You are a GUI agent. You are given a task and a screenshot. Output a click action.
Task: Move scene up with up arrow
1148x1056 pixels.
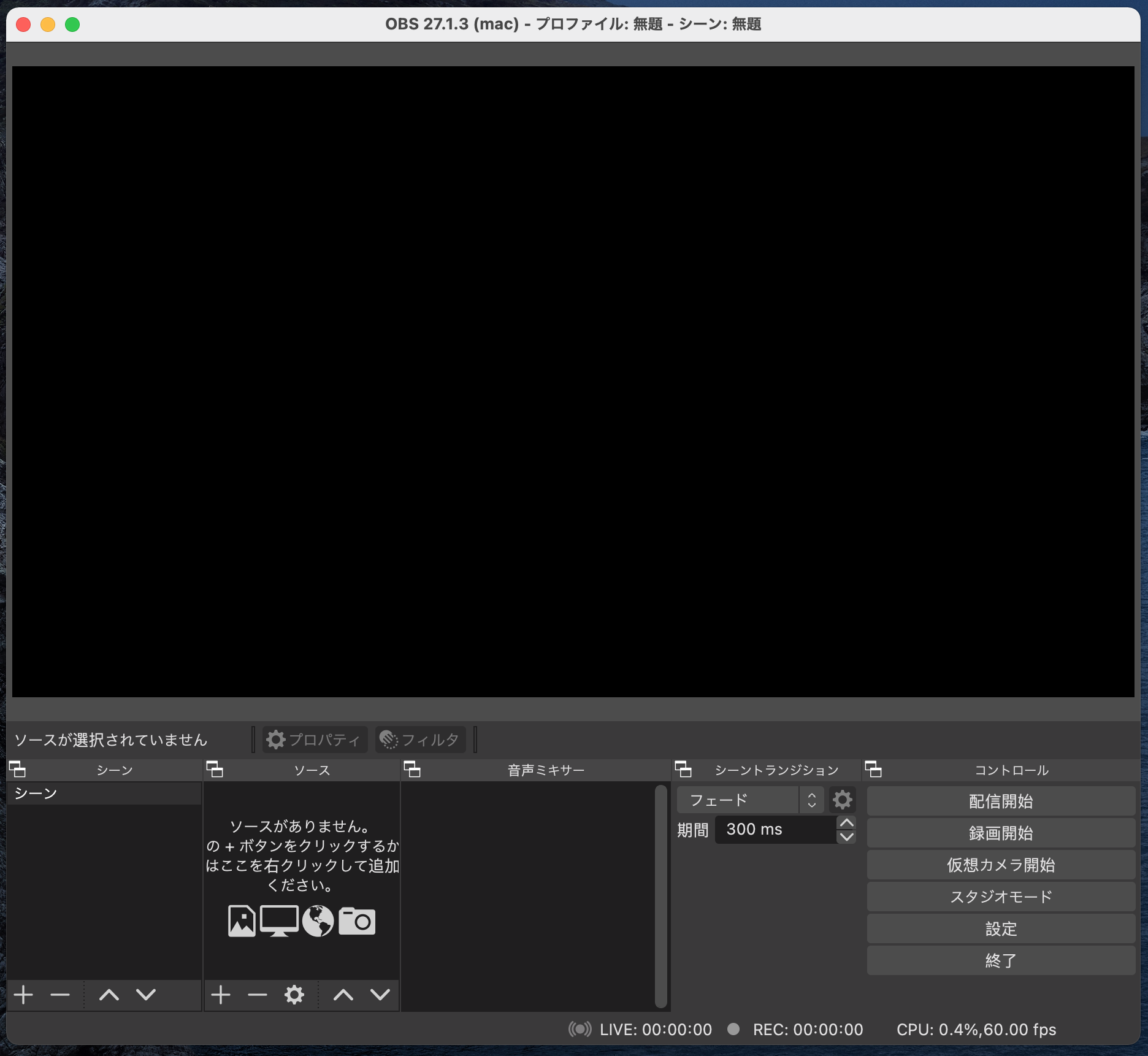tap(109, 995)
